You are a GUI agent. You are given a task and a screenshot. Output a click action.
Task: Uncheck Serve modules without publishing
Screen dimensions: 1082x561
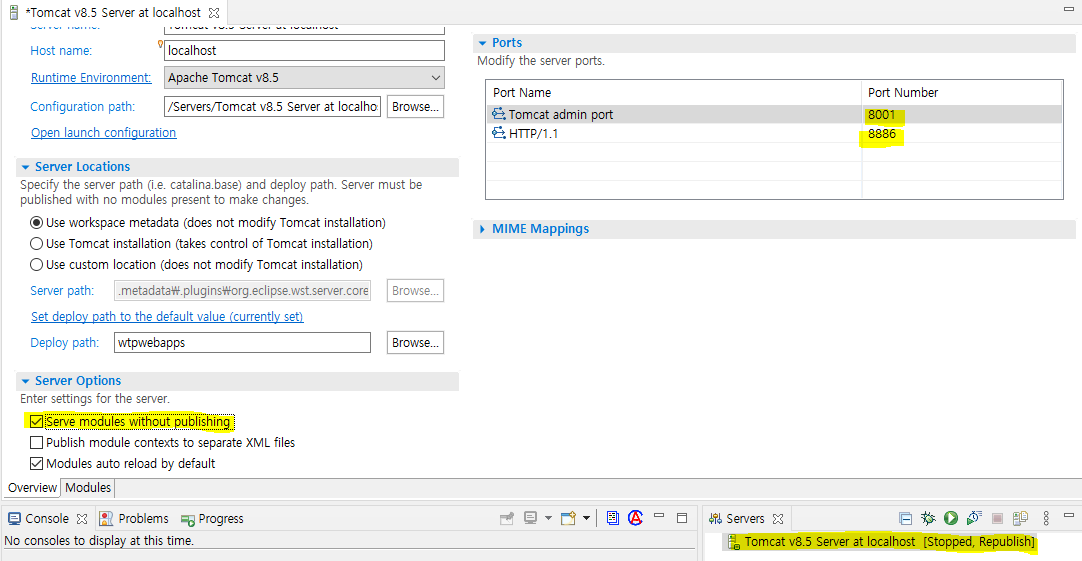tap(37, 422)
